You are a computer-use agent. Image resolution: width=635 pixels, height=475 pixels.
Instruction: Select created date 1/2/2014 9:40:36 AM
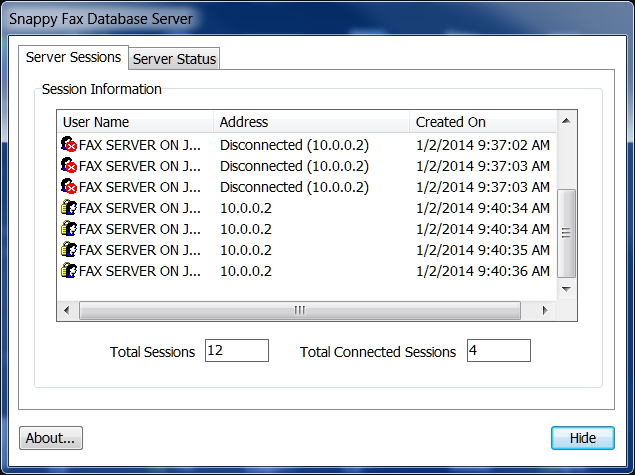[x=483, y=271]
